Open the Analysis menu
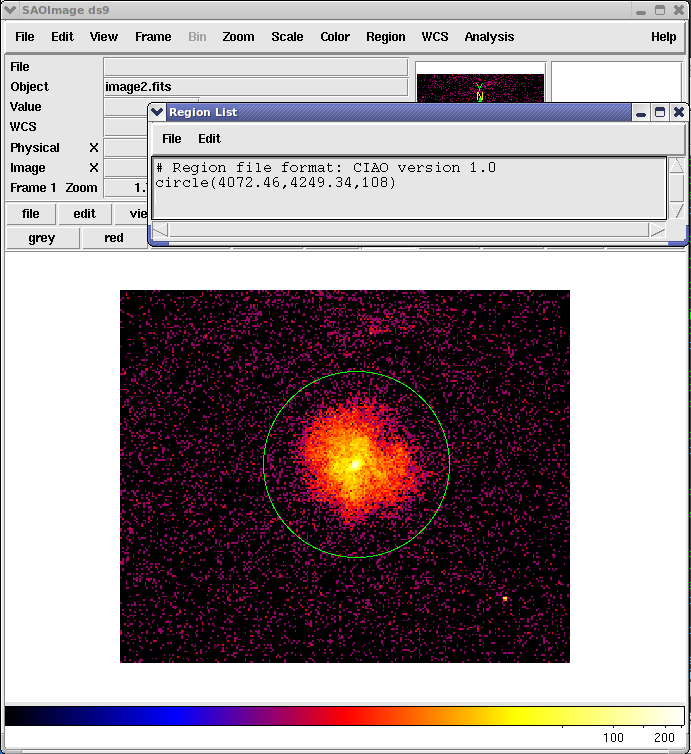Viewport: 691px width, 754px height. (x=489, y=37)
